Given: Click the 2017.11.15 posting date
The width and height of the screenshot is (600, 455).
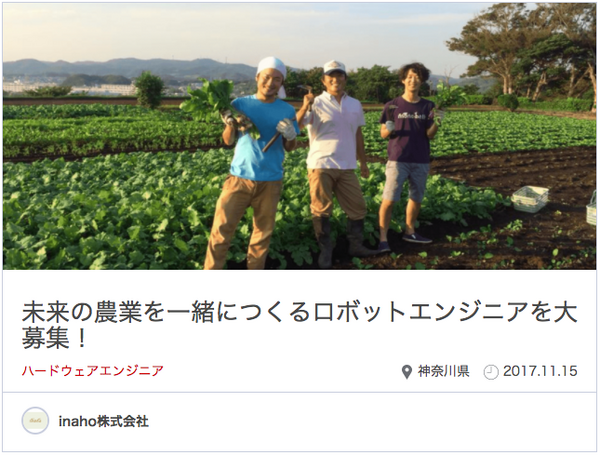Looking at the screenshot, I should pyautogui.click(x=540, y=372).
